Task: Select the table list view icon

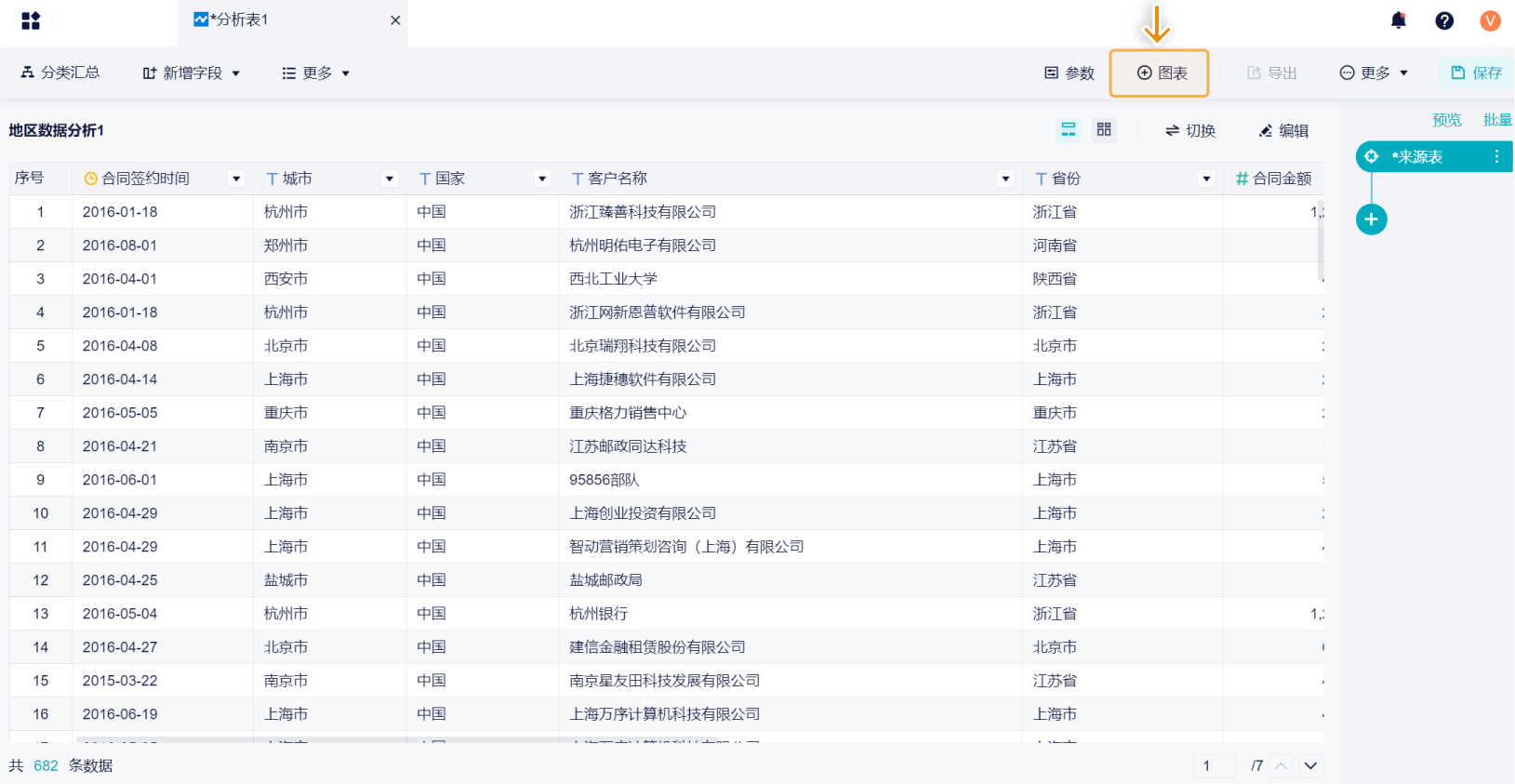Action: click(1069, 129)
